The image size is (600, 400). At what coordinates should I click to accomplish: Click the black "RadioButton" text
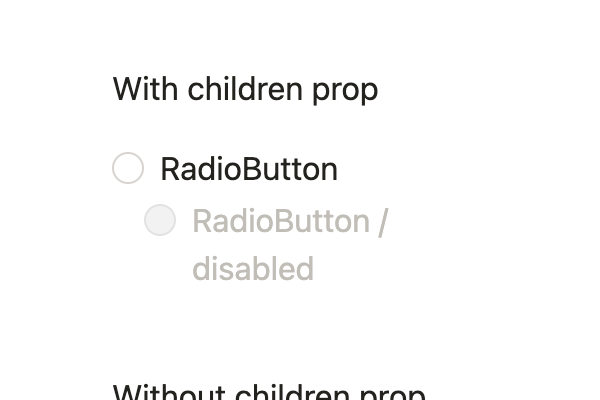pos(248,169)
